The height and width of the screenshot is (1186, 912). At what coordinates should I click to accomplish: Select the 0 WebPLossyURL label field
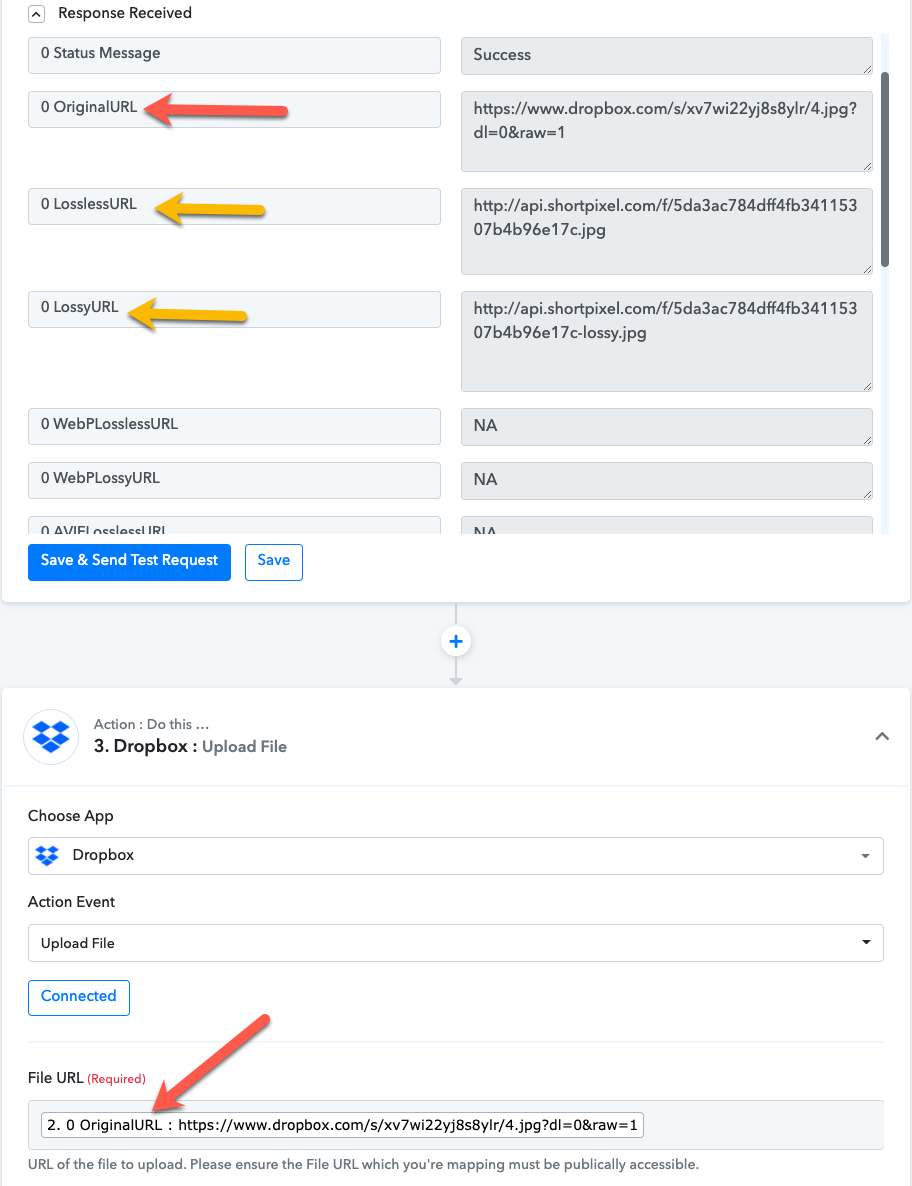coord(234,480)
